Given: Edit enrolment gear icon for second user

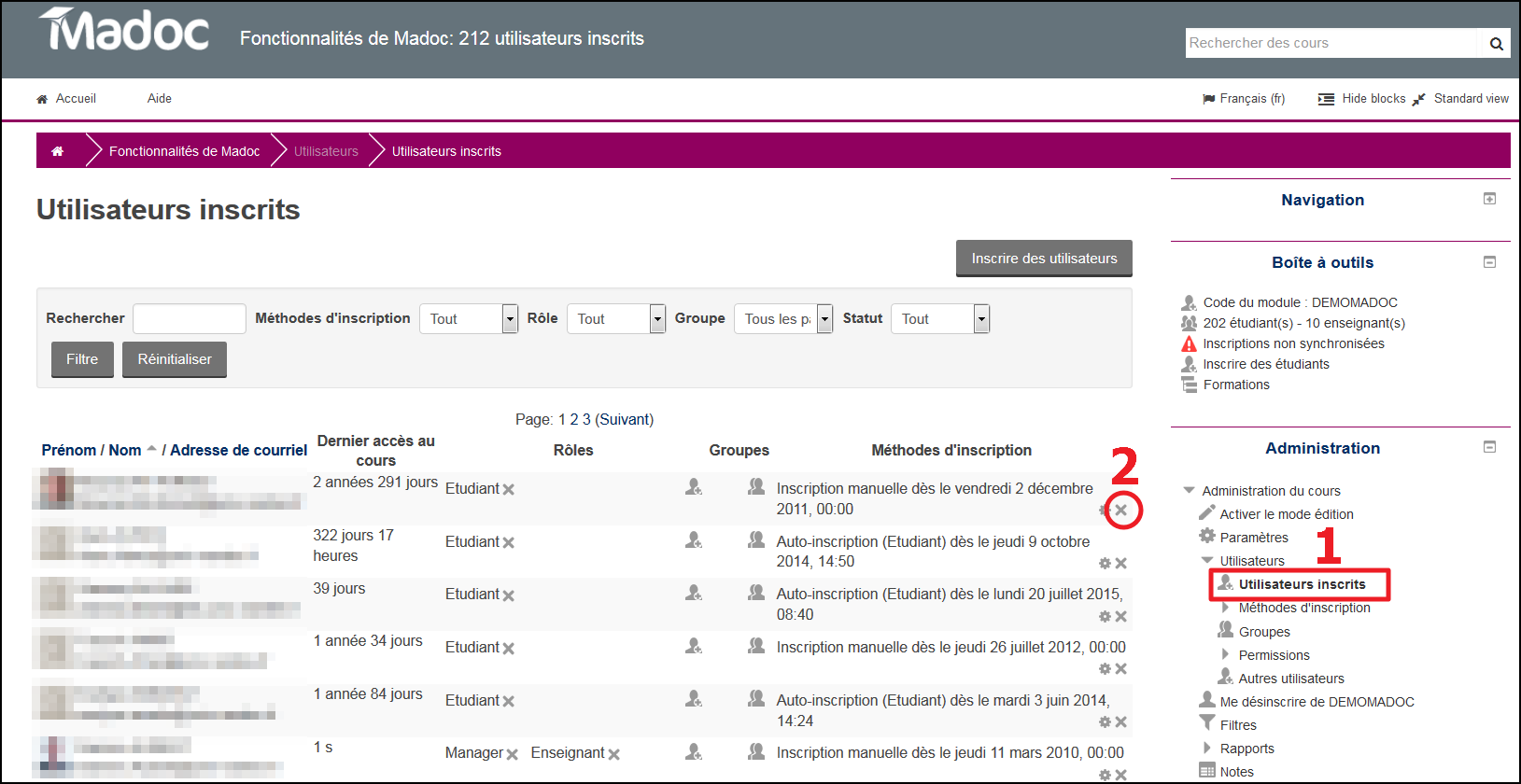Looking at the screenshot, I should [1105, 563].
